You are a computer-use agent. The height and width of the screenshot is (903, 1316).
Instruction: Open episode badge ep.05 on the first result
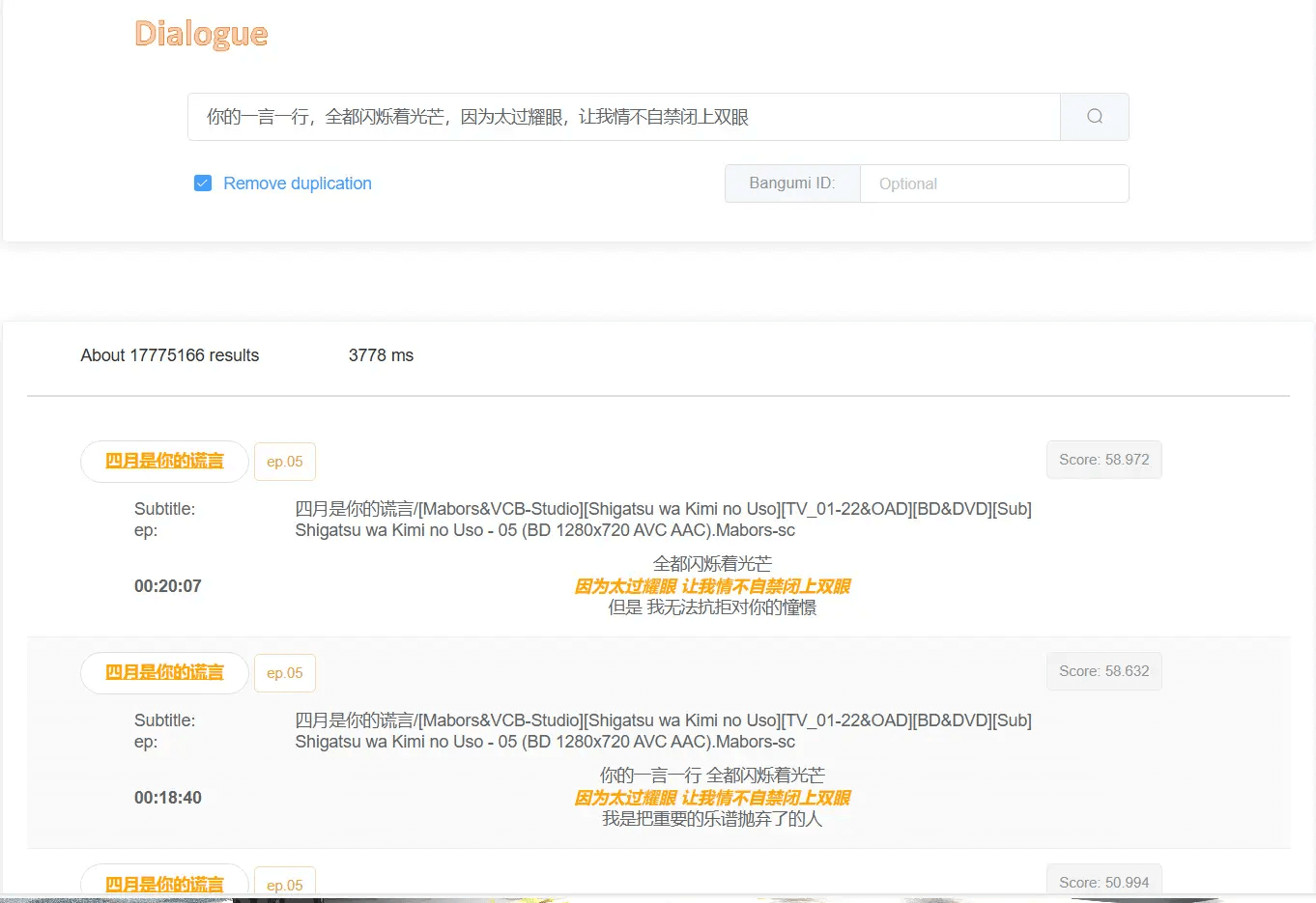point(284,461)
